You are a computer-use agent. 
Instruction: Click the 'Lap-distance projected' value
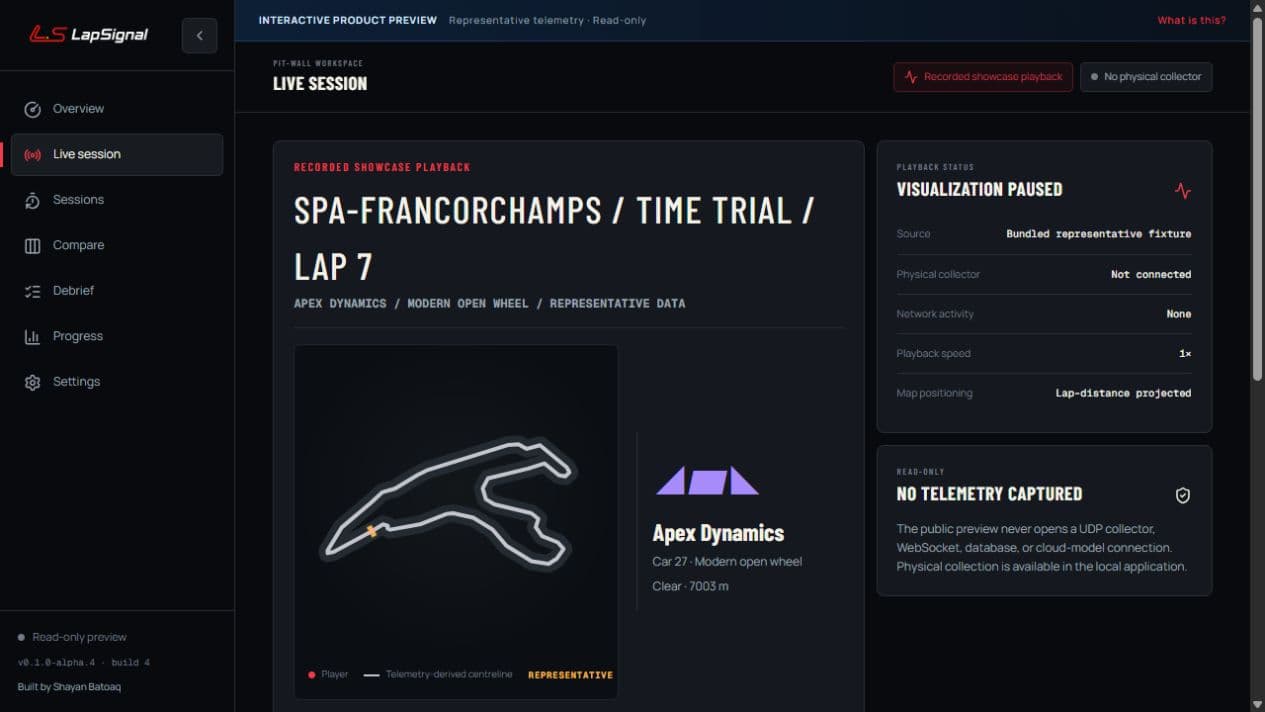coord(1123,394)
